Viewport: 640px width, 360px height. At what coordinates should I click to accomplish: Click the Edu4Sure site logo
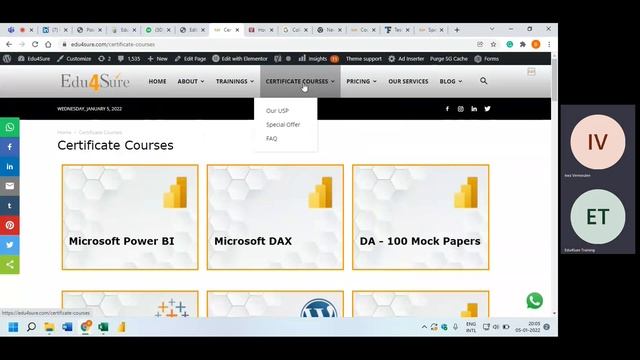point(95,82)
